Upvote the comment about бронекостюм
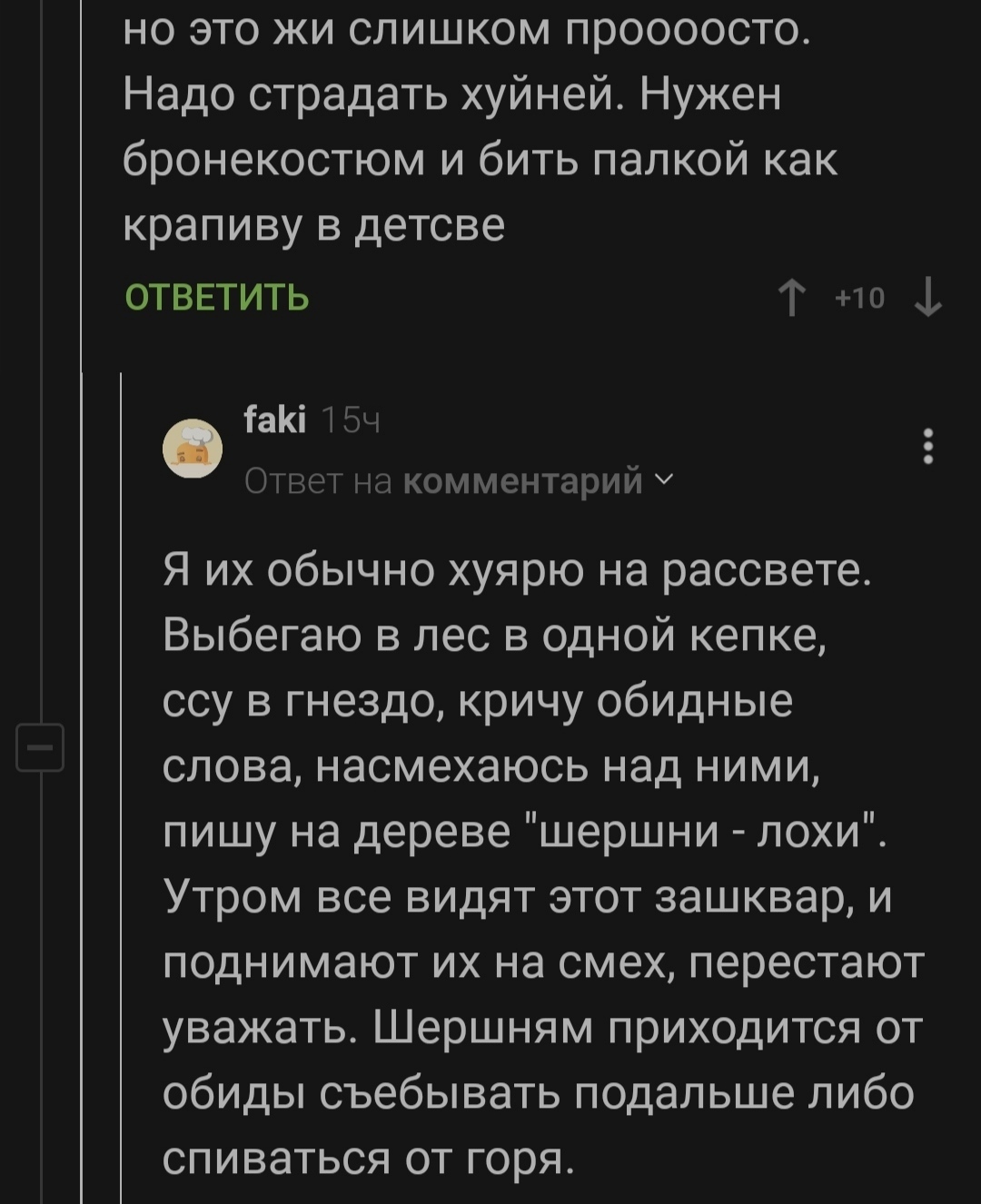 [793, 298]
